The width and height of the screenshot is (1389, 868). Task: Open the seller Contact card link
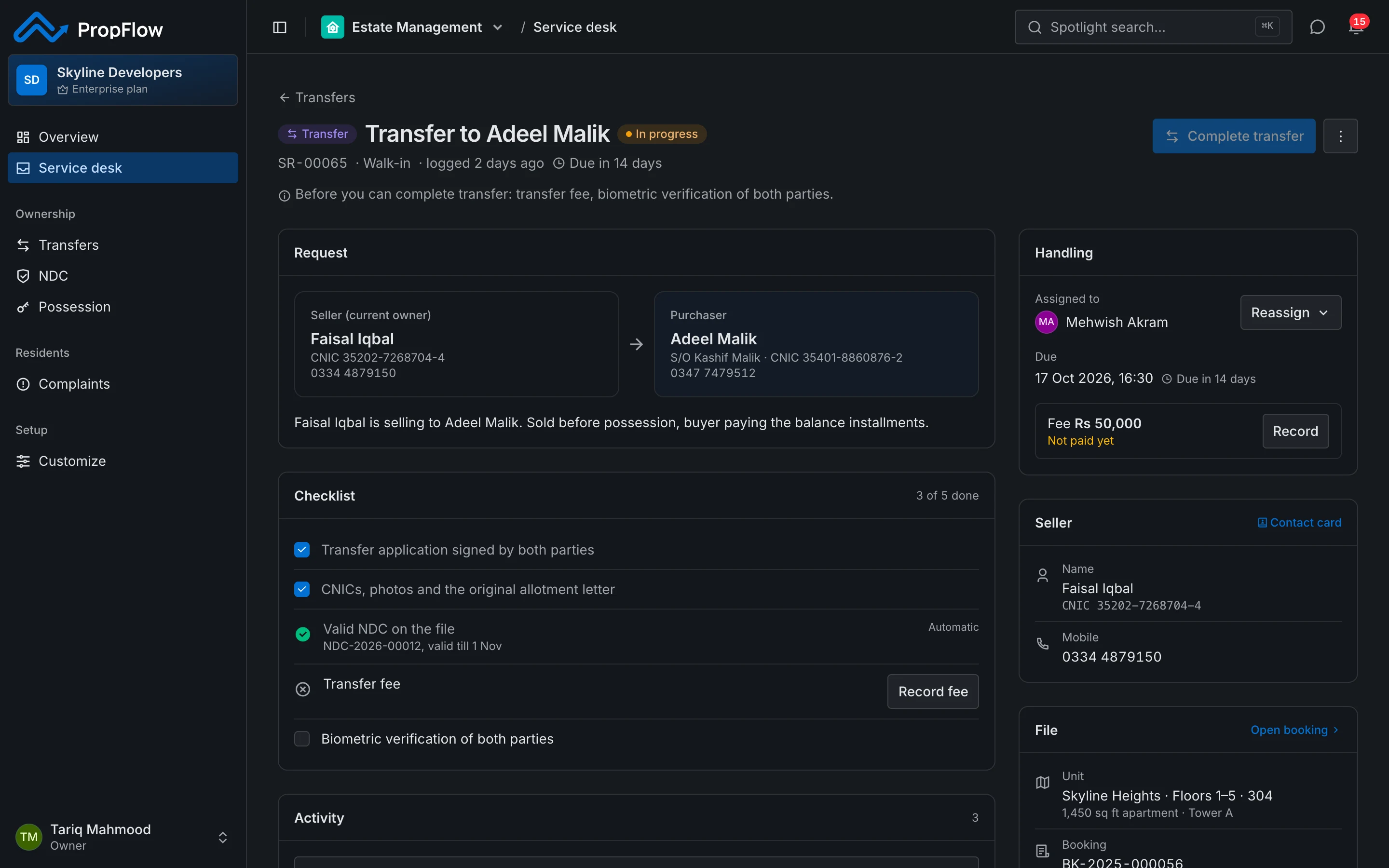tap(1299, 522)
